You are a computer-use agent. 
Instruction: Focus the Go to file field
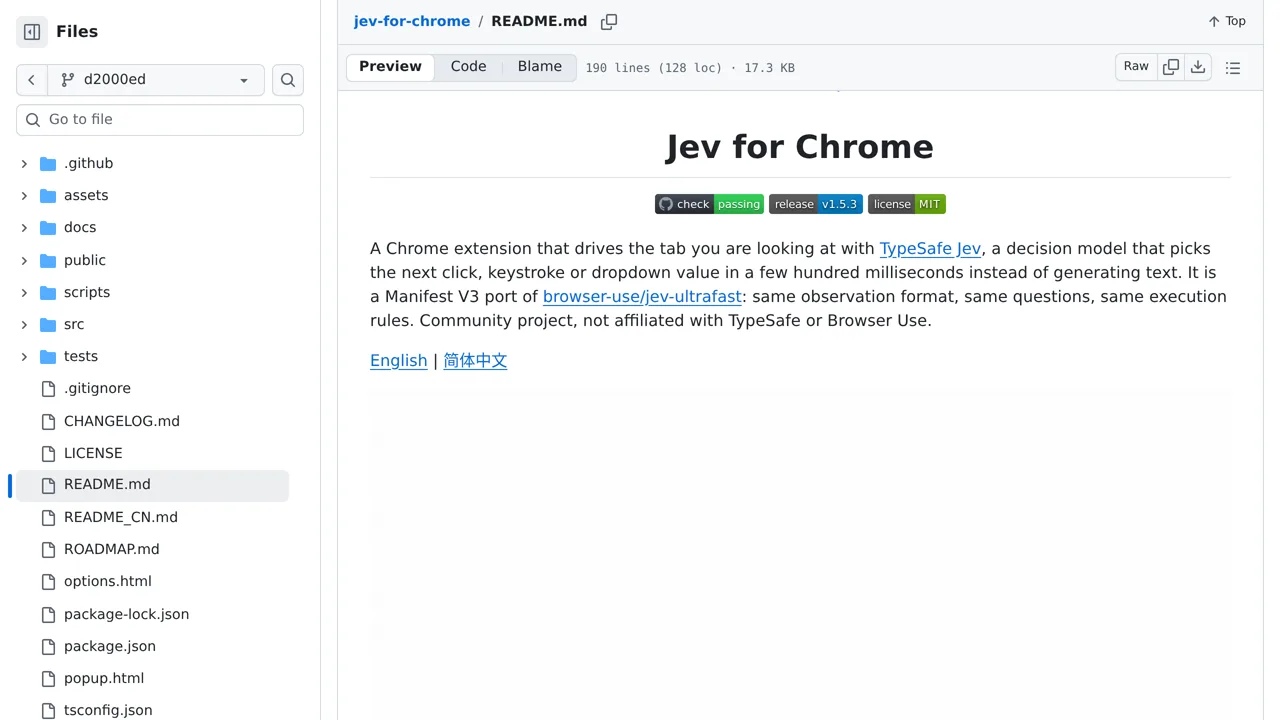click(x=160, y=120)
